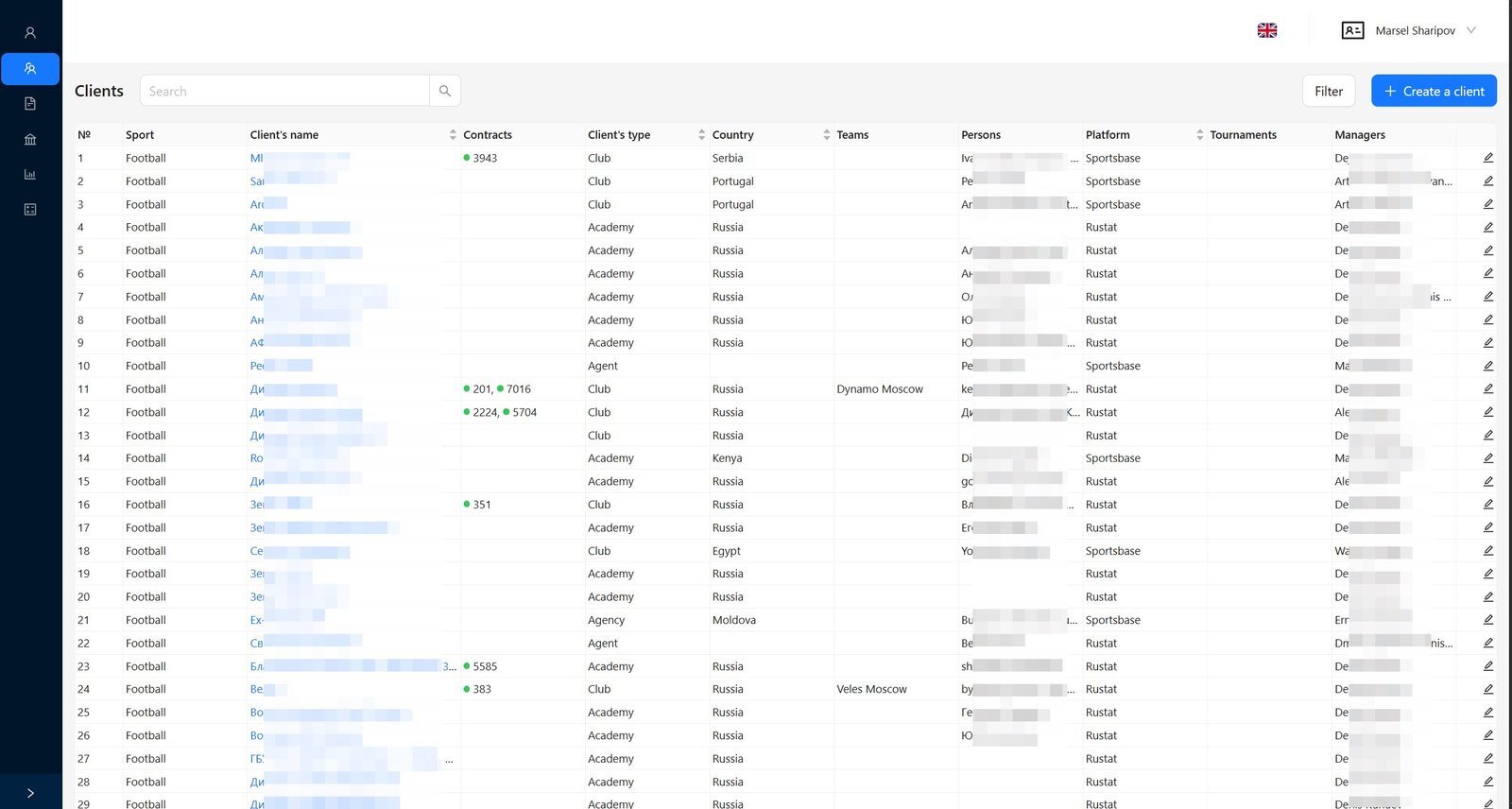Expand the left sidebar with the arrow
The width and height of the screenshot is (1512, 809).
pyautogui.click(x=30, y=793)
